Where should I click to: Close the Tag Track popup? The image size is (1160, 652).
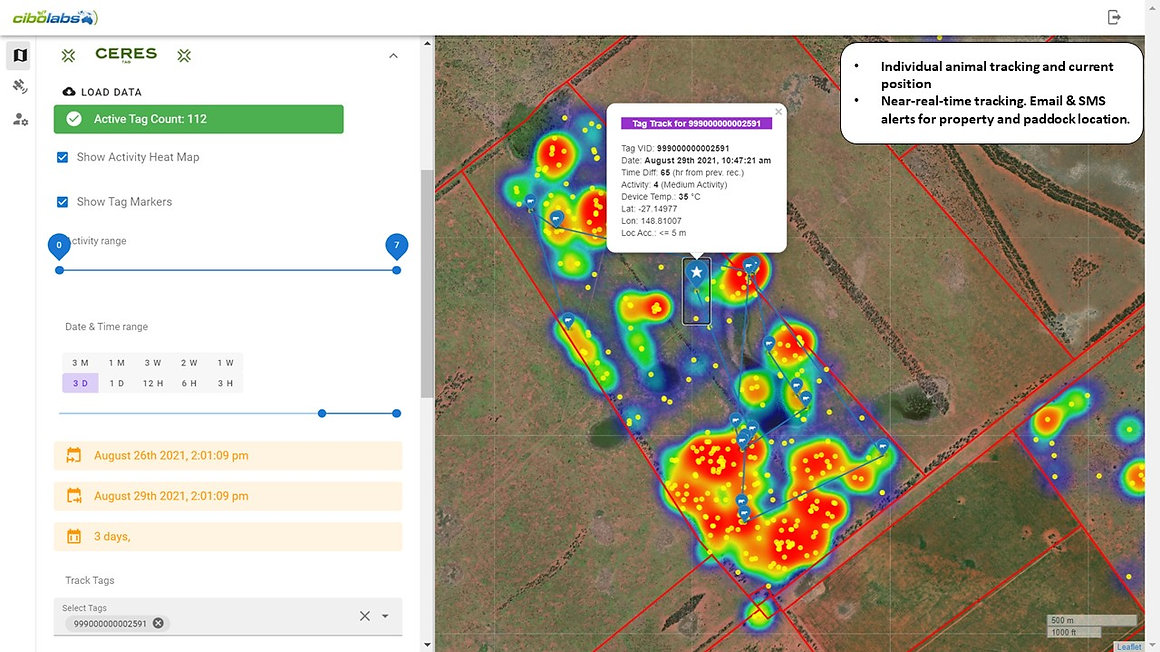click(x=778, y=112)
